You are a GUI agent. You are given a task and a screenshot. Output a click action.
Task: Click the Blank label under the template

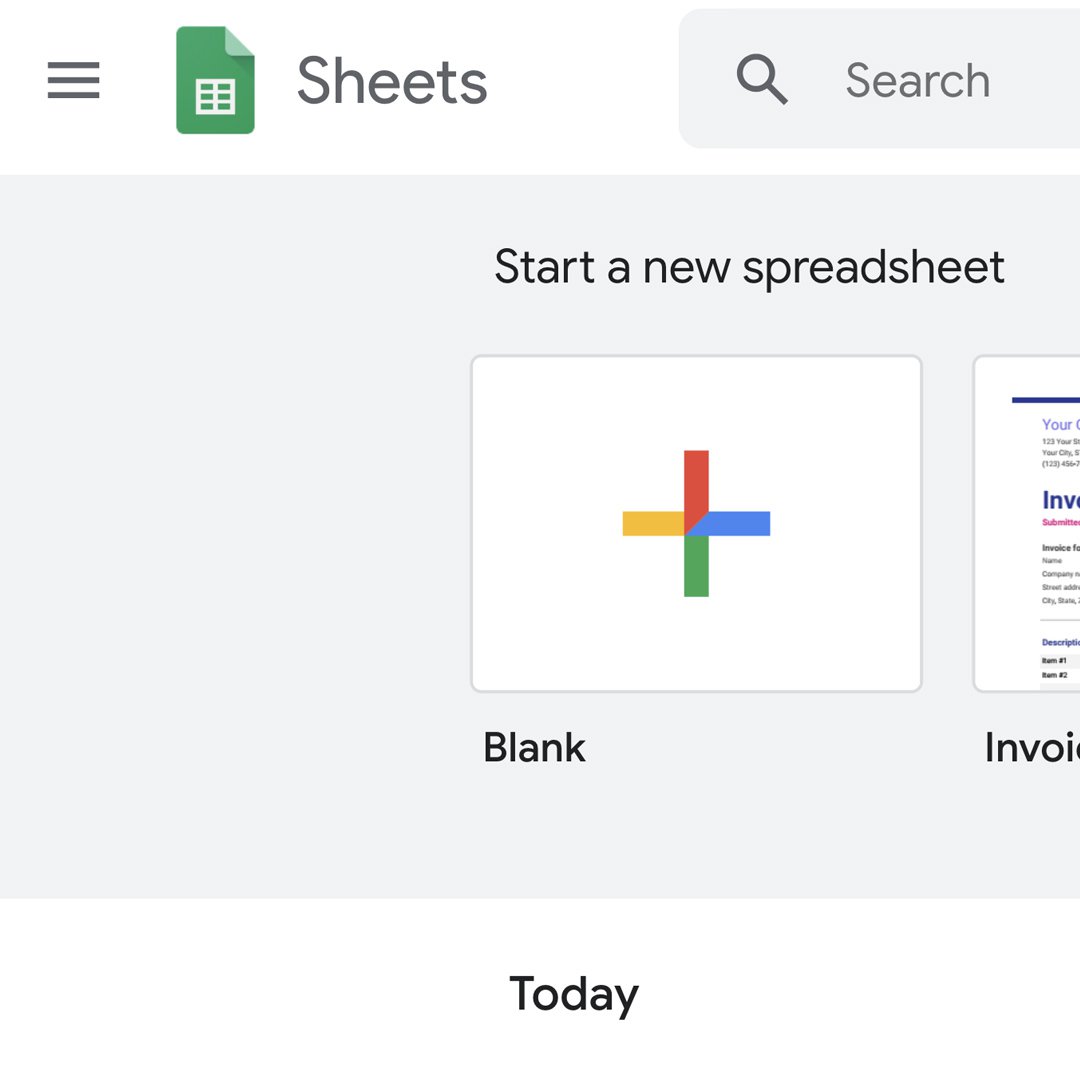(534, 747)
